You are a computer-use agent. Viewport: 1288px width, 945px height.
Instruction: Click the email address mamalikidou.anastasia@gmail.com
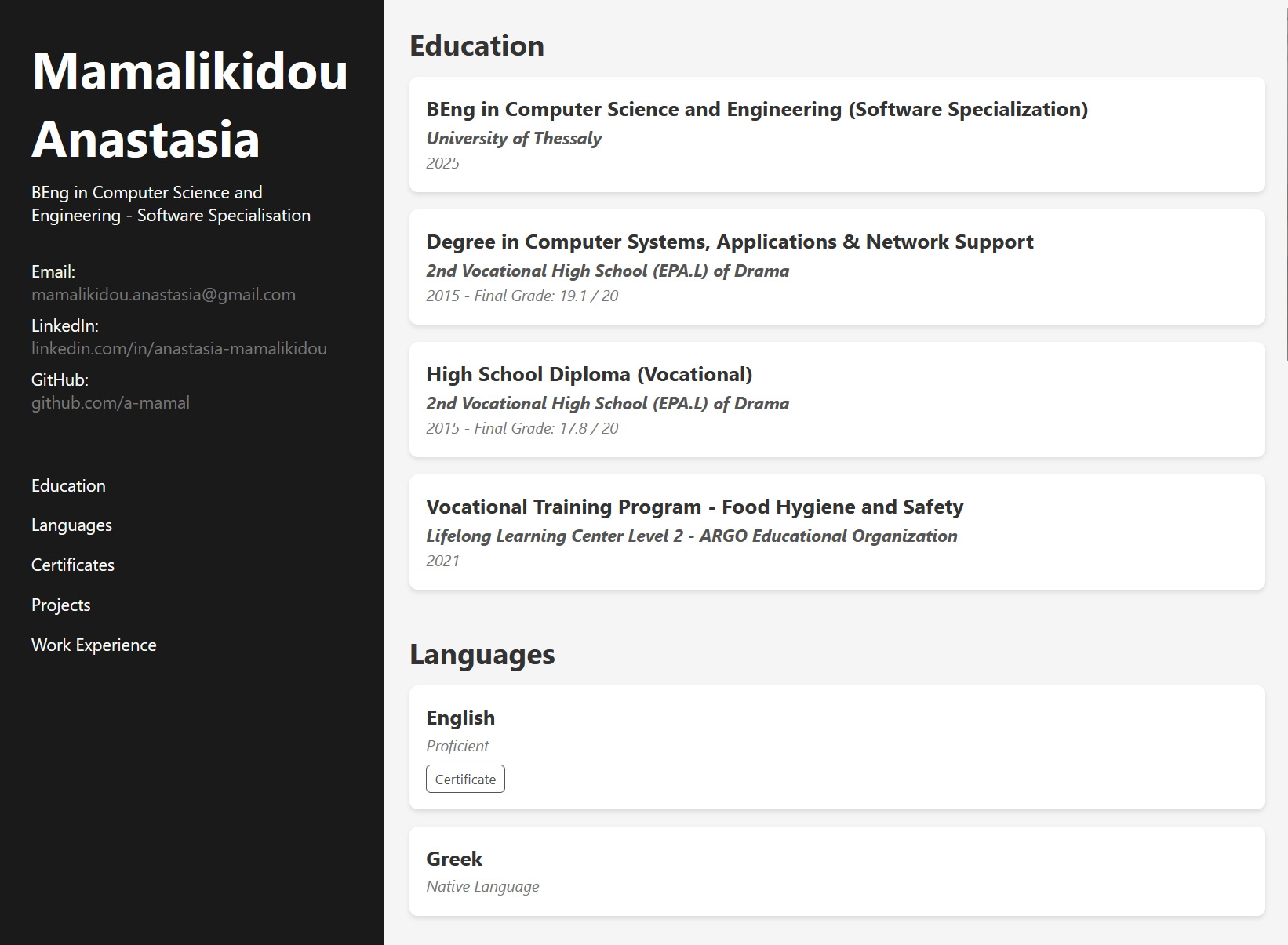point(163,295)
